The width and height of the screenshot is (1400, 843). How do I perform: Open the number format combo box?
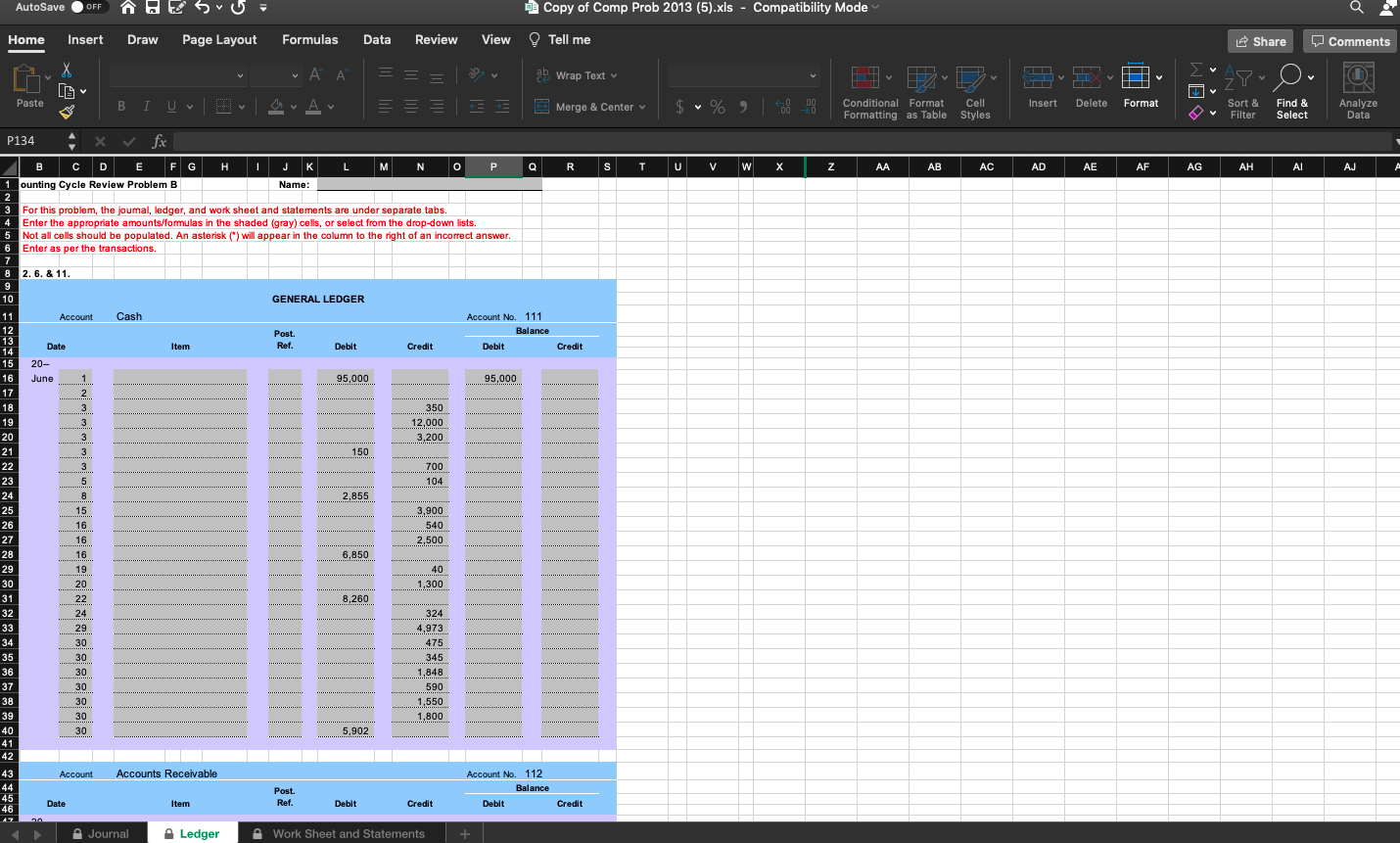click(744, 75)
